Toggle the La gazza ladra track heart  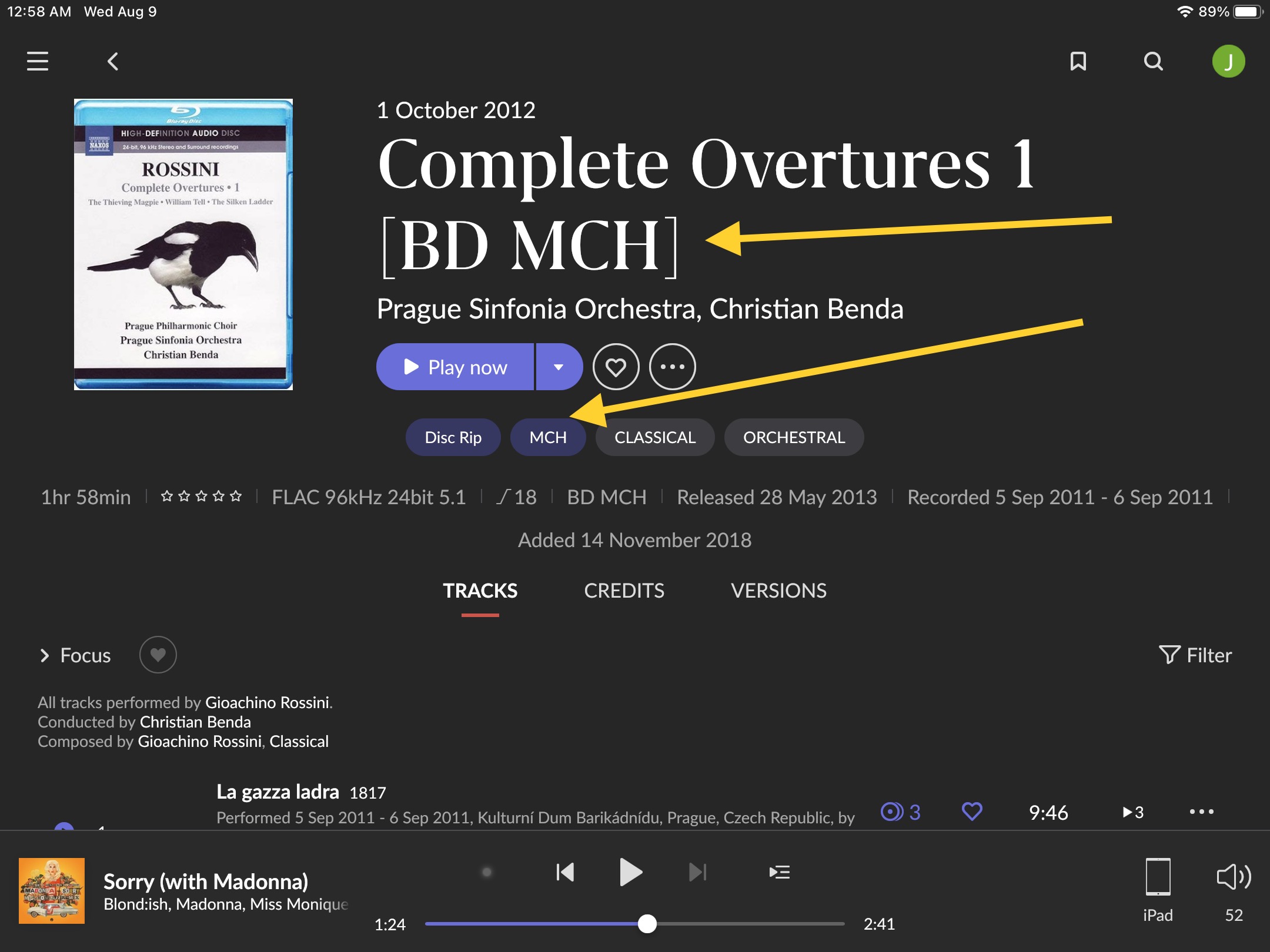pos(972,812)
